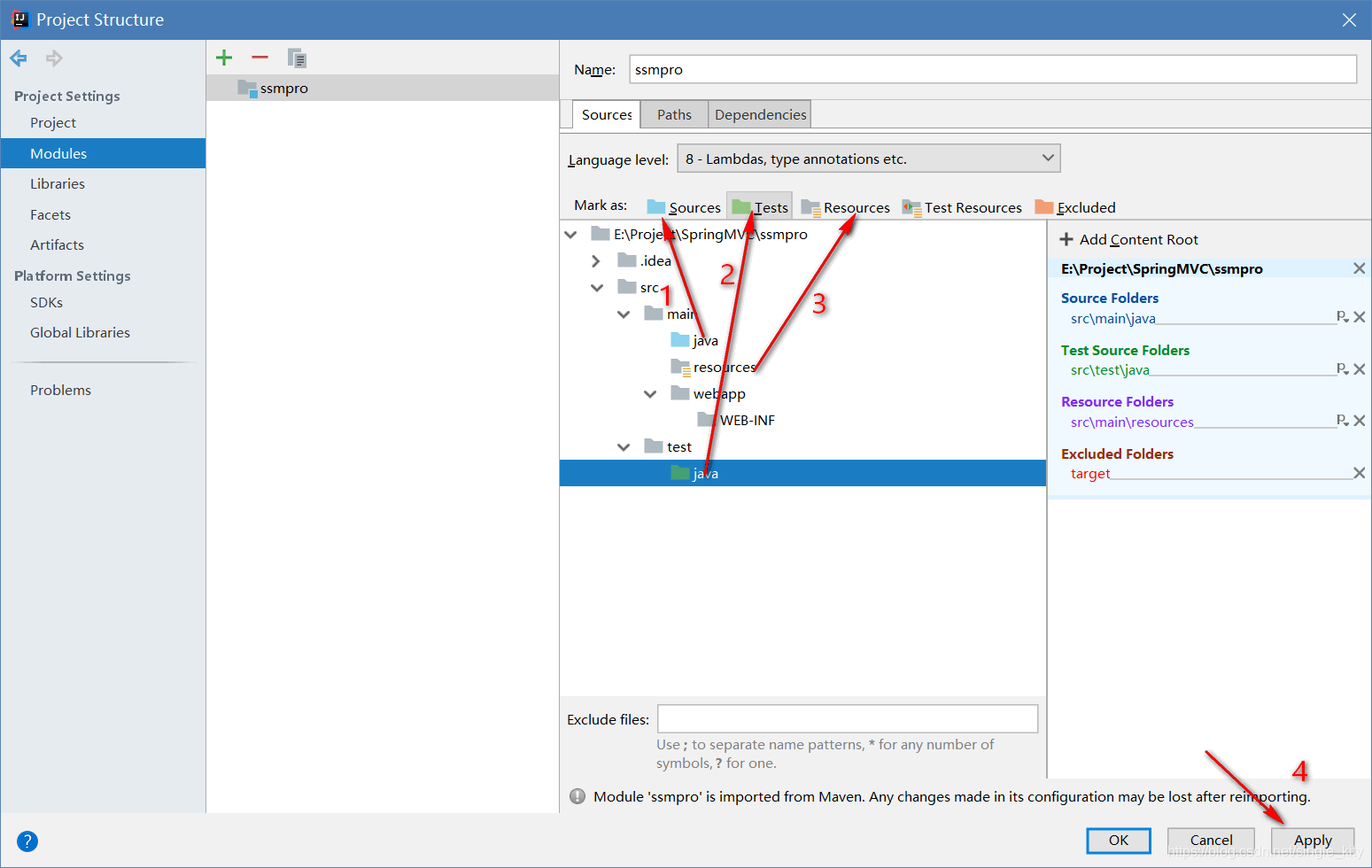
Task: Open Facets settings
Action: pyautogui.click(x=50, y=214)
